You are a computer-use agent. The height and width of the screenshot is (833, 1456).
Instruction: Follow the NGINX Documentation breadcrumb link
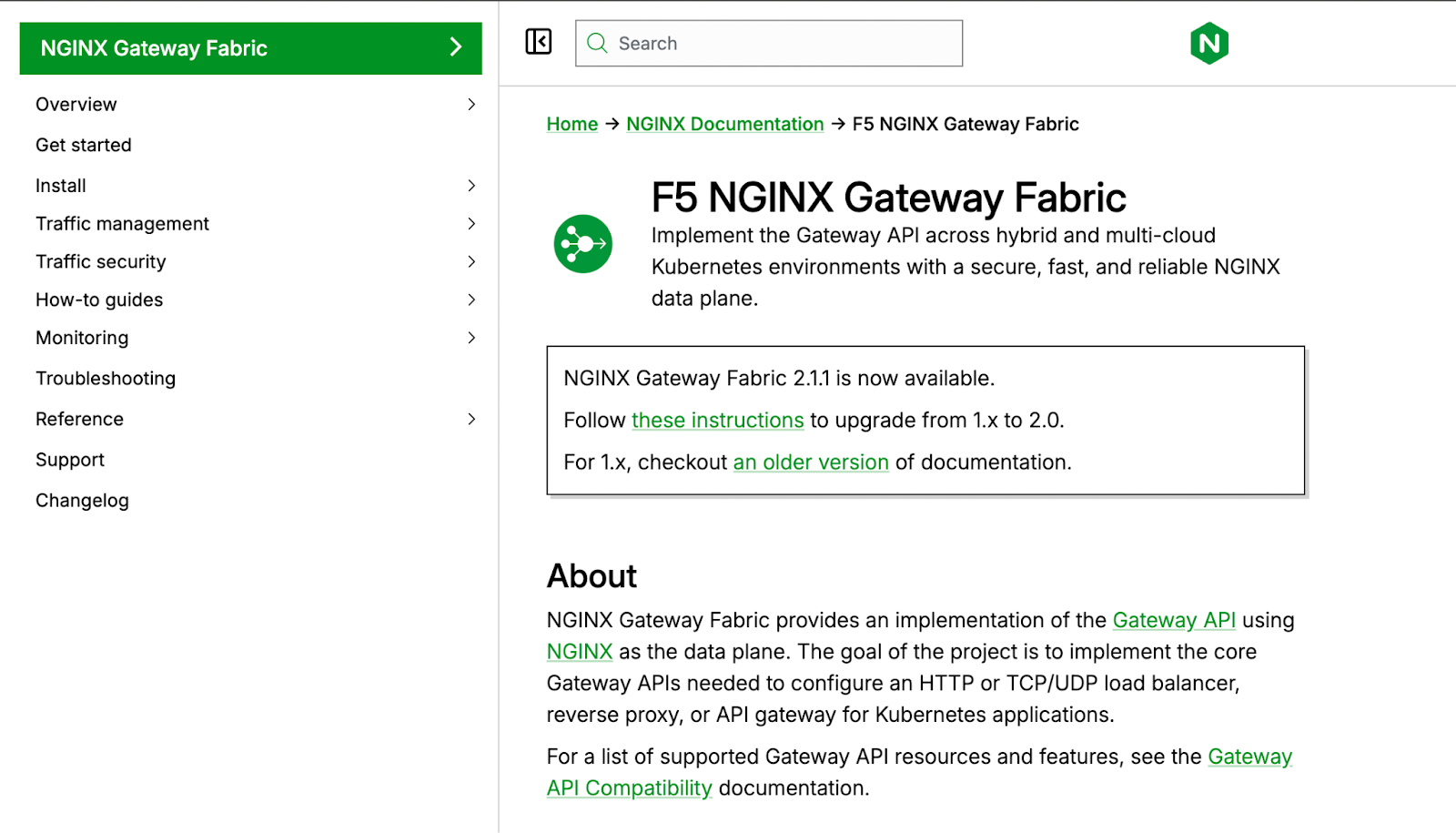click(725, 124)
